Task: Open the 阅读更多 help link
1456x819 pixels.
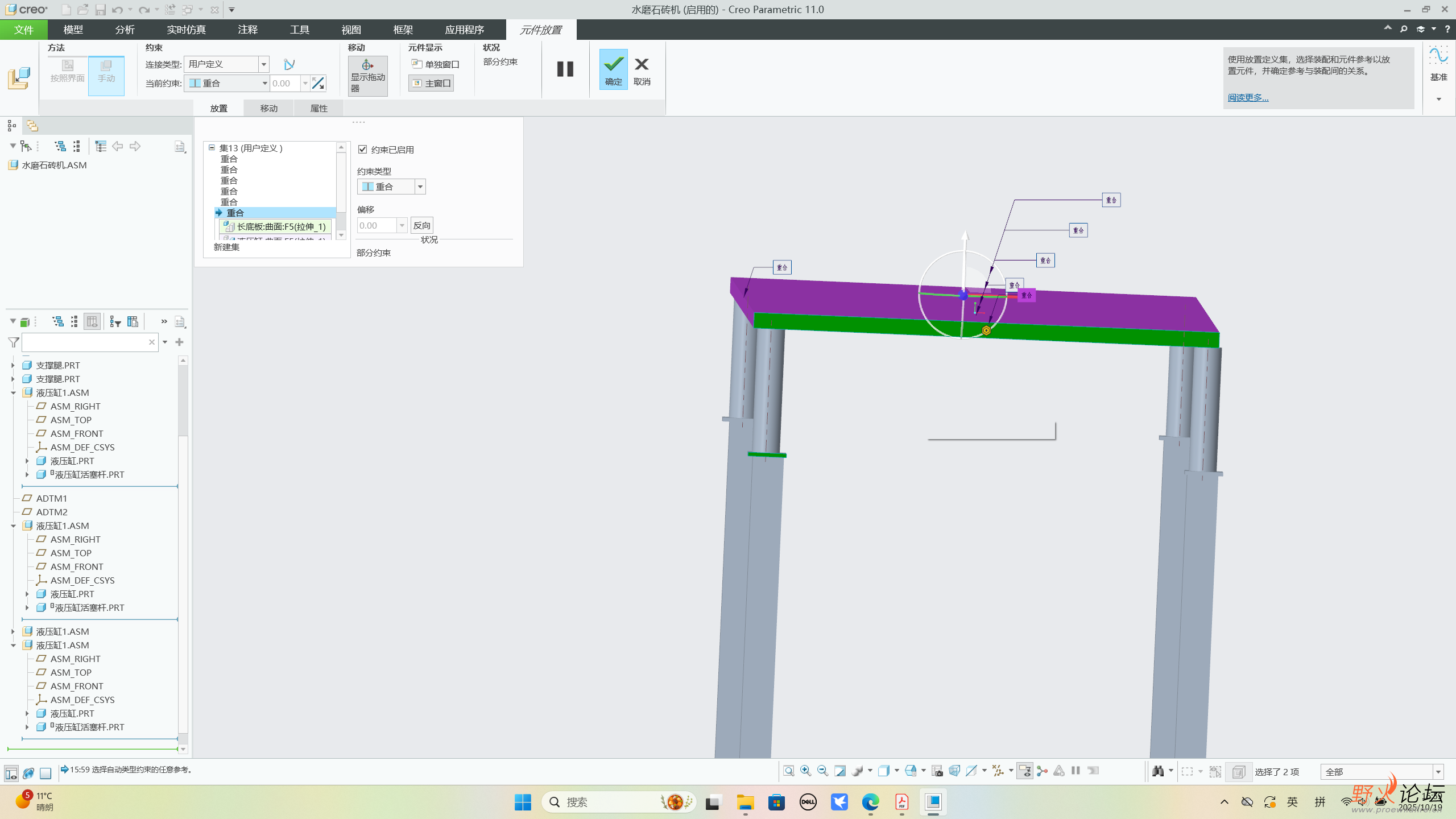Action: click(x=1248, y=97)
